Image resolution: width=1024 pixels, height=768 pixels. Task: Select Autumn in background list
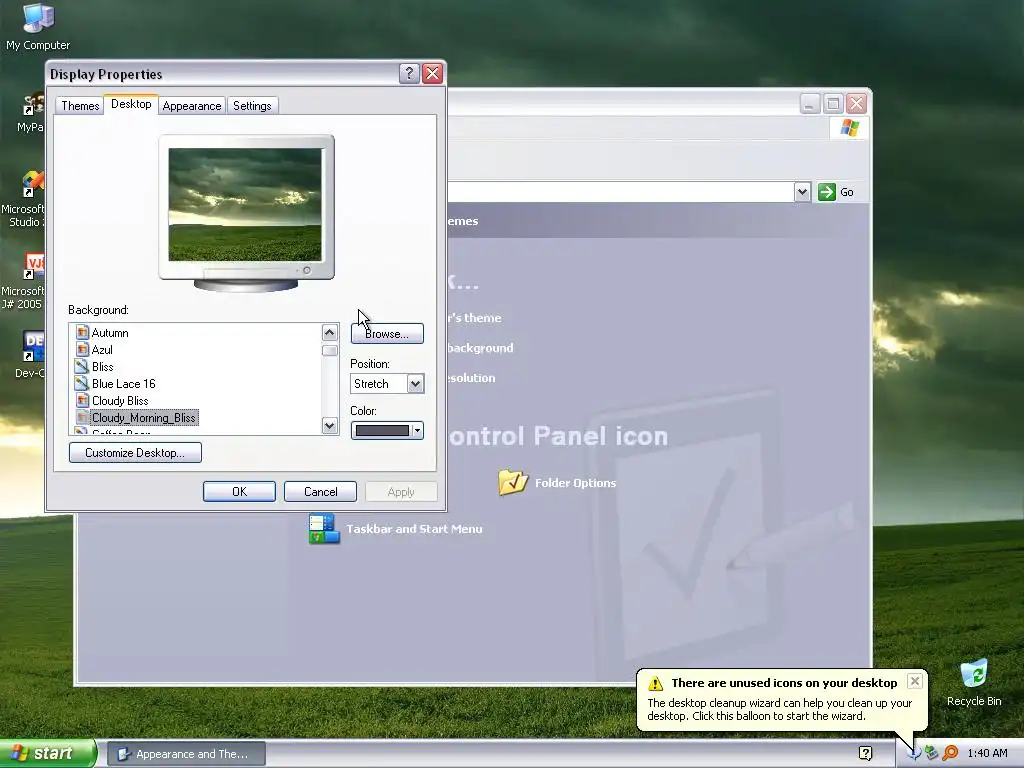click(110, 332)
